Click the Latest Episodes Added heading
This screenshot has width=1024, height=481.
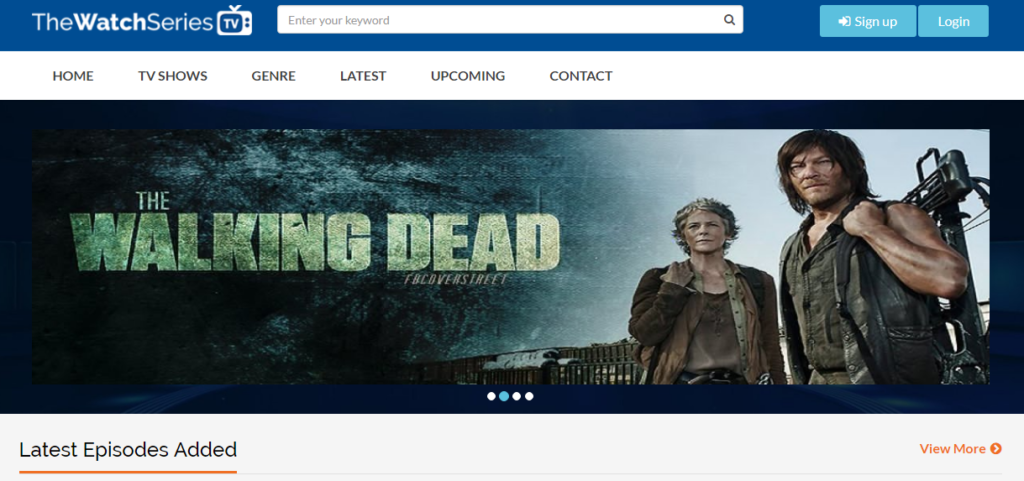coord(128,450)
